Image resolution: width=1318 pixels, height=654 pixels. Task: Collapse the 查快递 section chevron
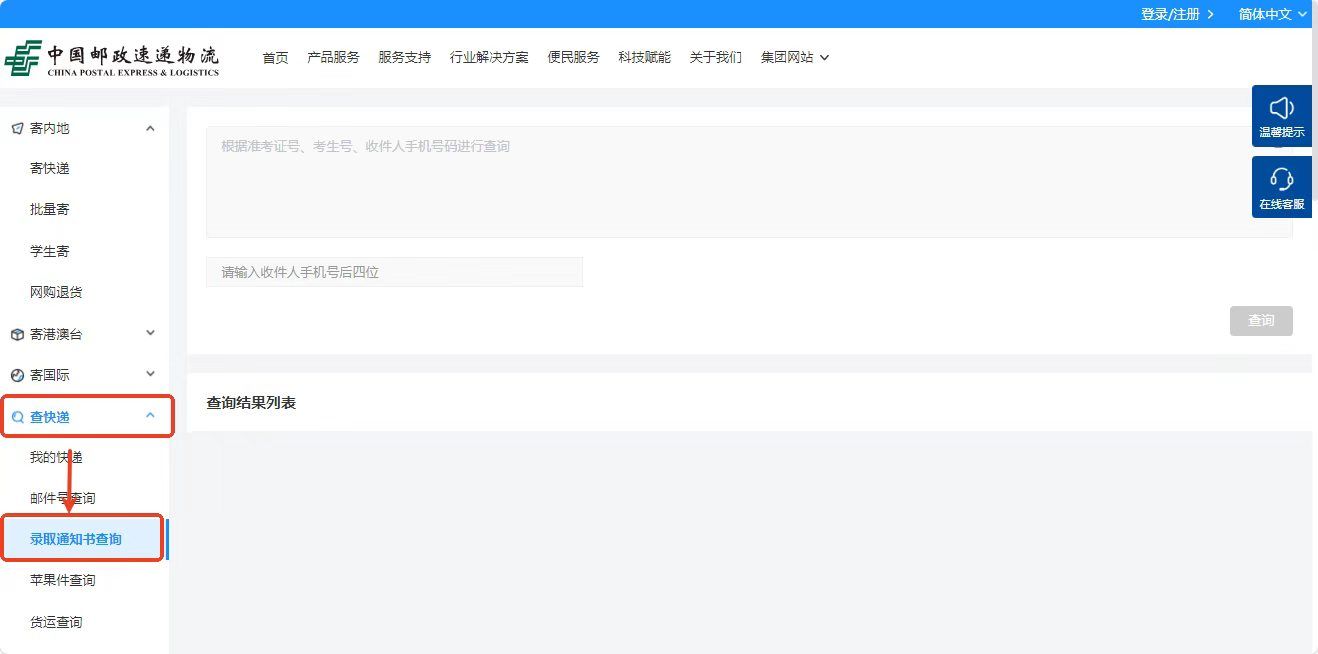pyautogui.click(x=150, y=415)
